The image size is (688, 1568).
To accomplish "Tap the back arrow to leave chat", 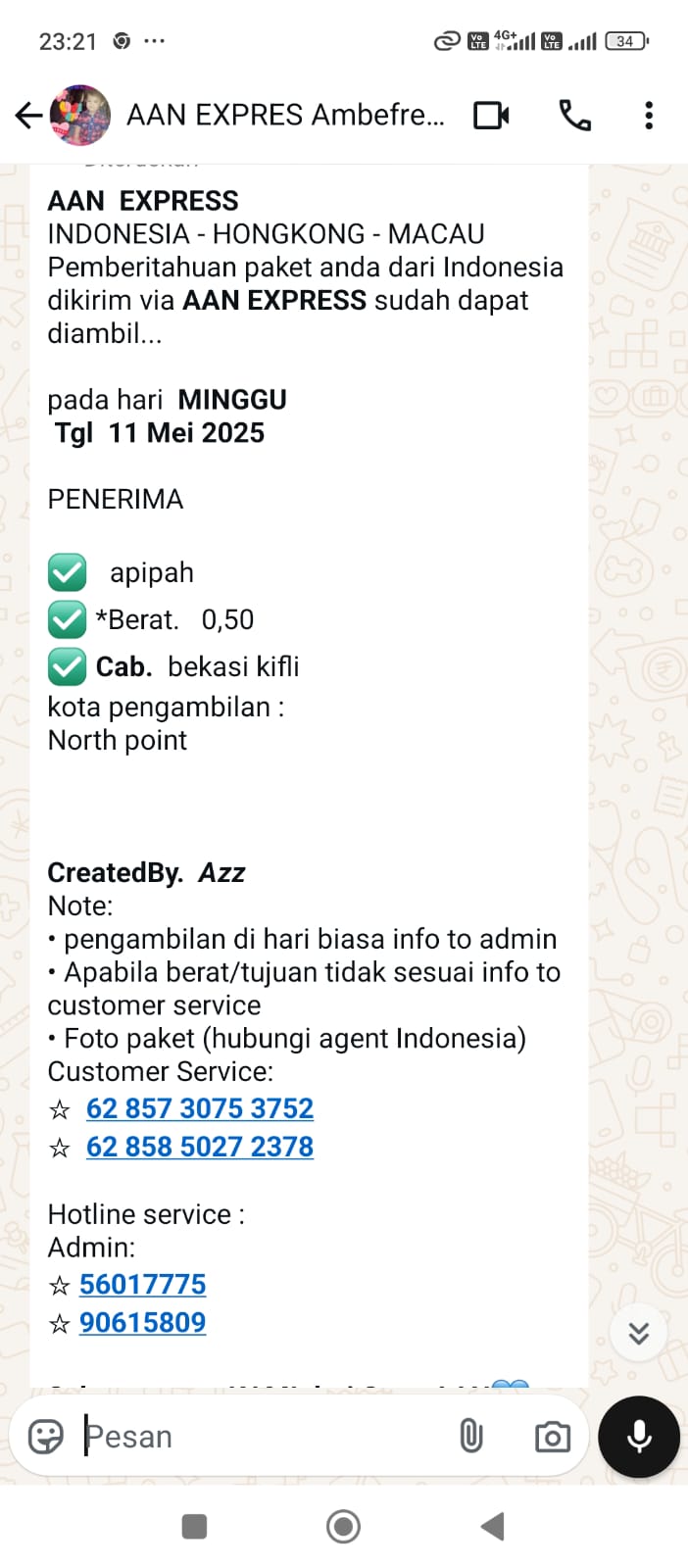I will tap(27, 116).
